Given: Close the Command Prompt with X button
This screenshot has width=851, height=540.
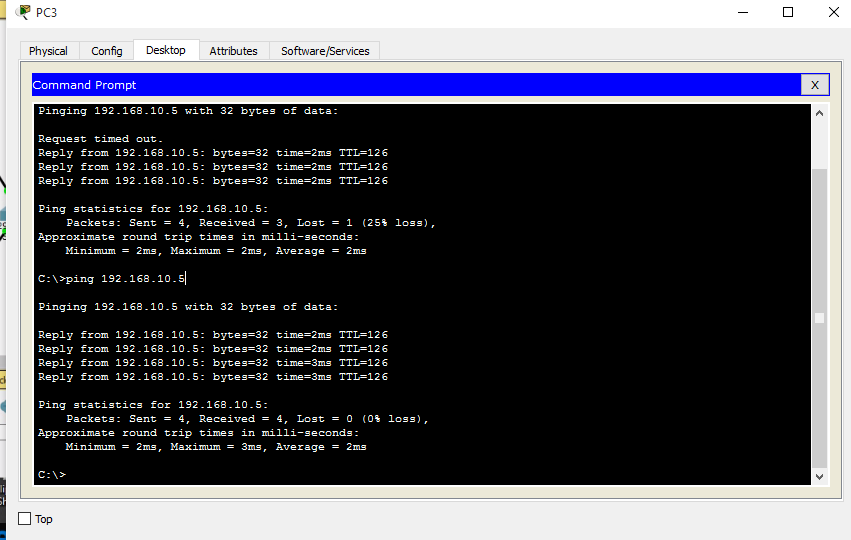Looking at the screenshot, I should [815, 85].
